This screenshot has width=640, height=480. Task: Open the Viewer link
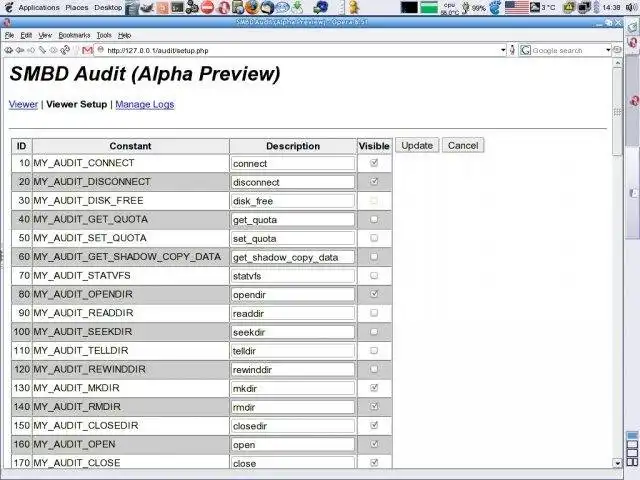[x=23, y=104]
